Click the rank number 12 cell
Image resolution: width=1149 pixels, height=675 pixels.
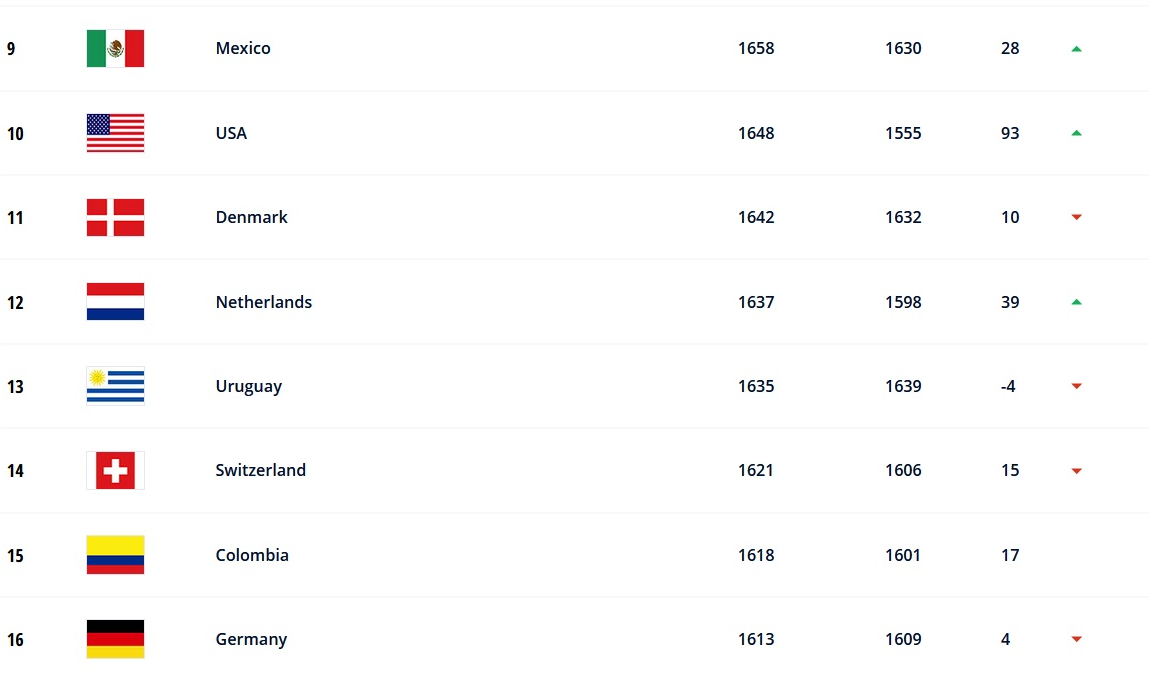pyautogui.click(x=15, y=302)
